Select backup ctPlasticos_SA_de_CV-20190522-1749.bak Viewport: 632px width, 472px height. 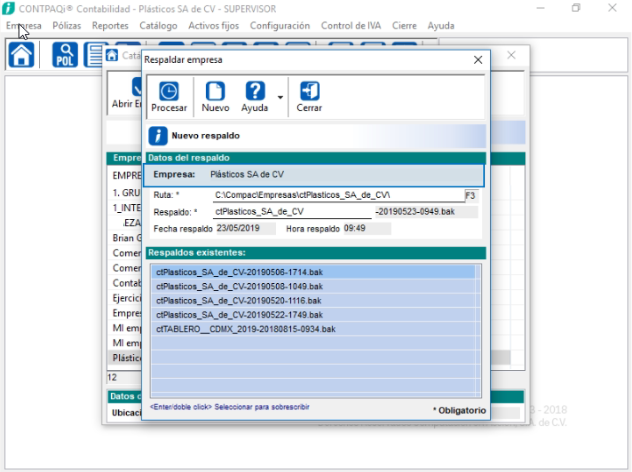[313, 315]
